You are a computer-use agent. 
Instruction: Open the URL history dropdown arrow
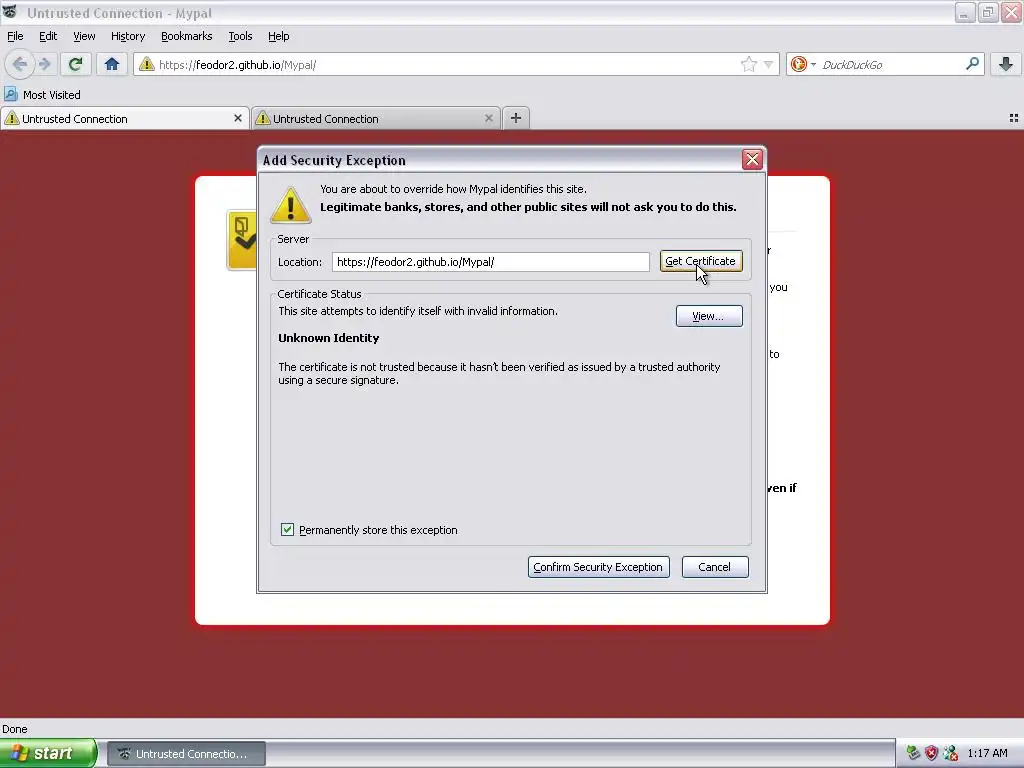(x=769, y=64)
